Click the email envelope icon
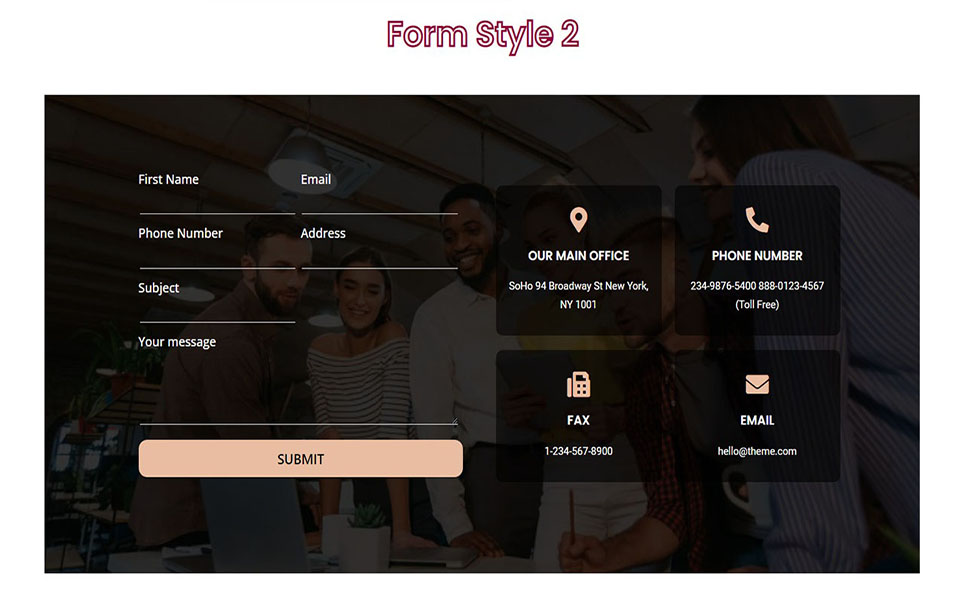 757,384
